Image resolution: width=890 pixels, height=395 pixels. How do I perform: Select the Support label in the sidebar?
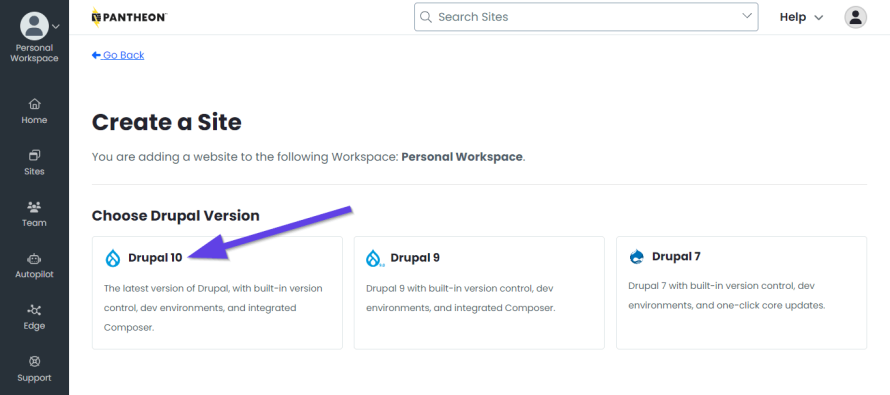pyautogui.click(x=34, y=378)
